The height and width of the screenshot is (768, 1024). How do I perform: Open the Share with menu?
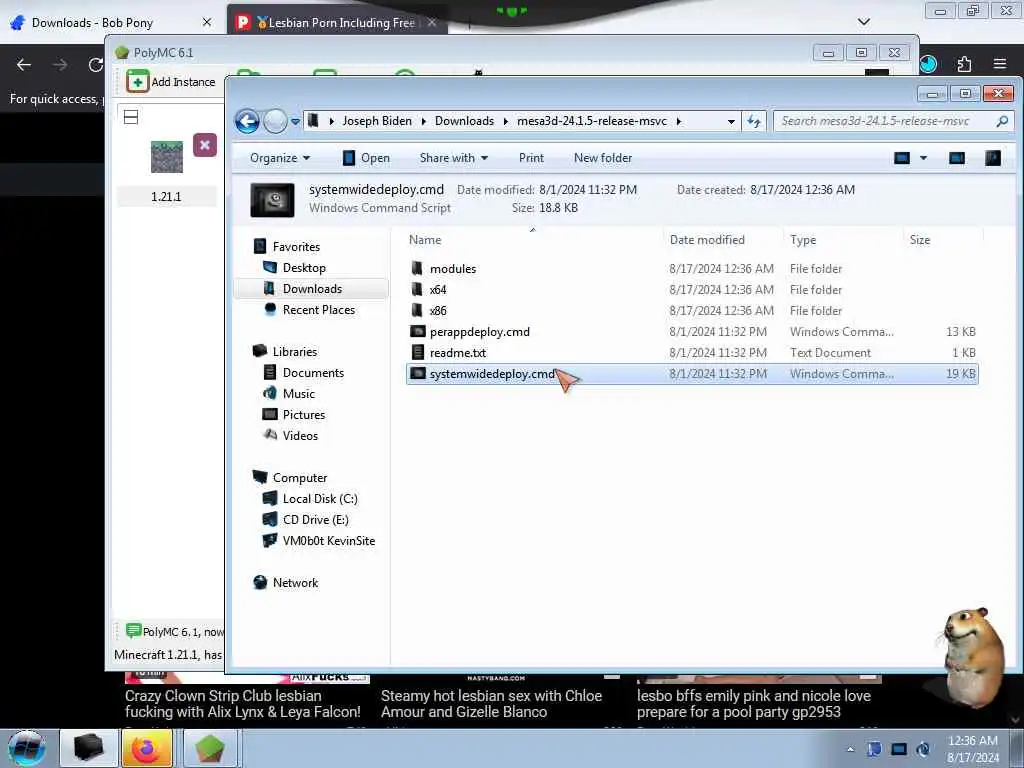tap(454, 158)
